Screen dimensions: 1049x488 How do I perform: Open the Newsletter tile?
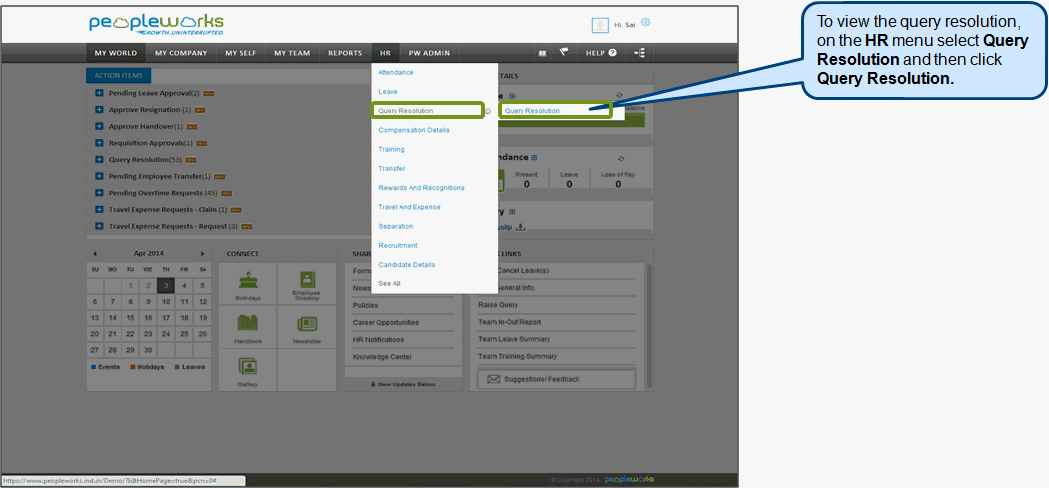pyautogui.click(x=307, y=327)
